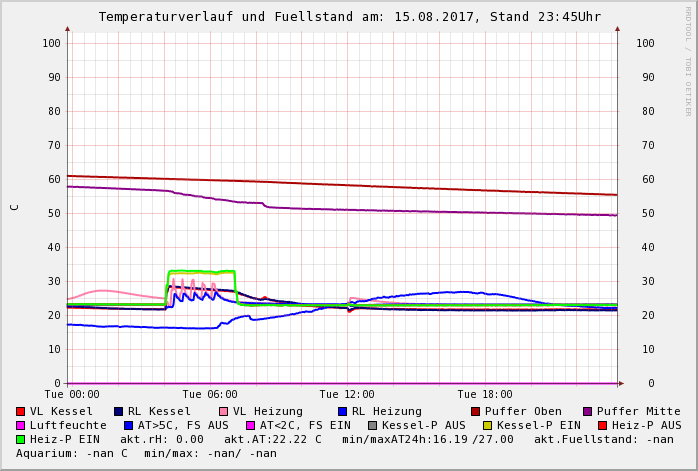Viewport: 698px width, 471px height.
Task: Click the dark blue RL Kessel swatch
Action: [118, 411]
